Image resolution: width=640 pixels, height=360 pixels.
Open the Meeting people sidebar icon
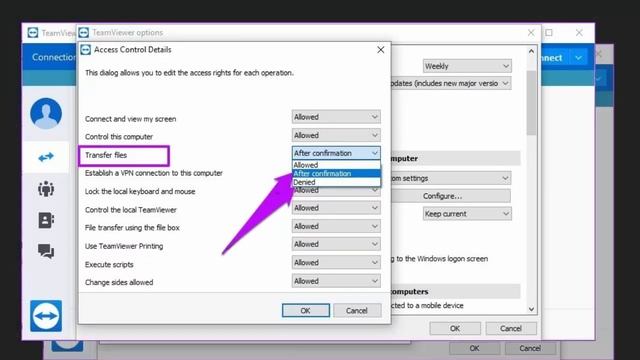pyautogui.click(x=46, y=189)
